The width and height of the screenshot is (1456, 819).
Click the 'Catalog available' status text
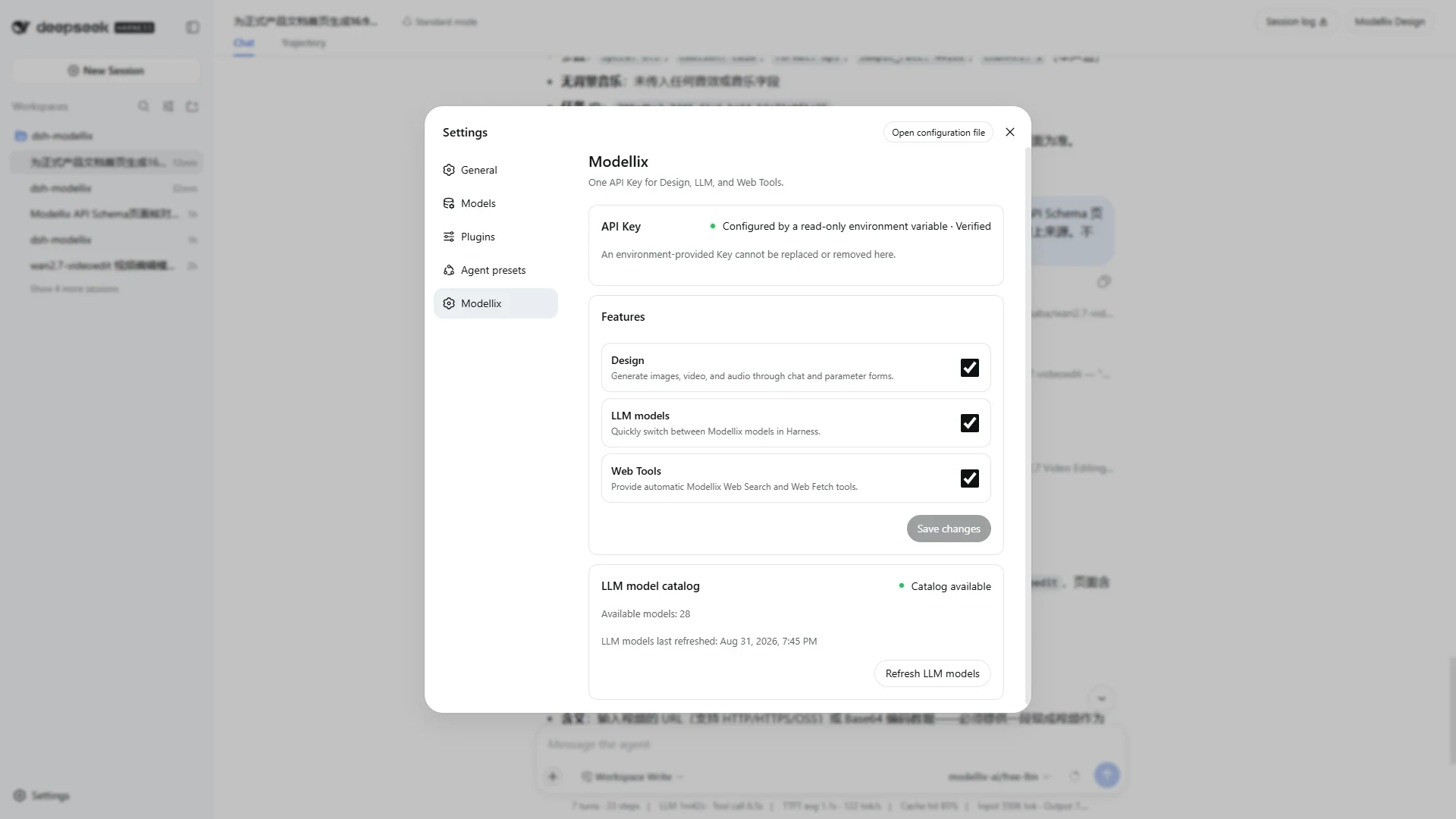click(x=951, y=586)
